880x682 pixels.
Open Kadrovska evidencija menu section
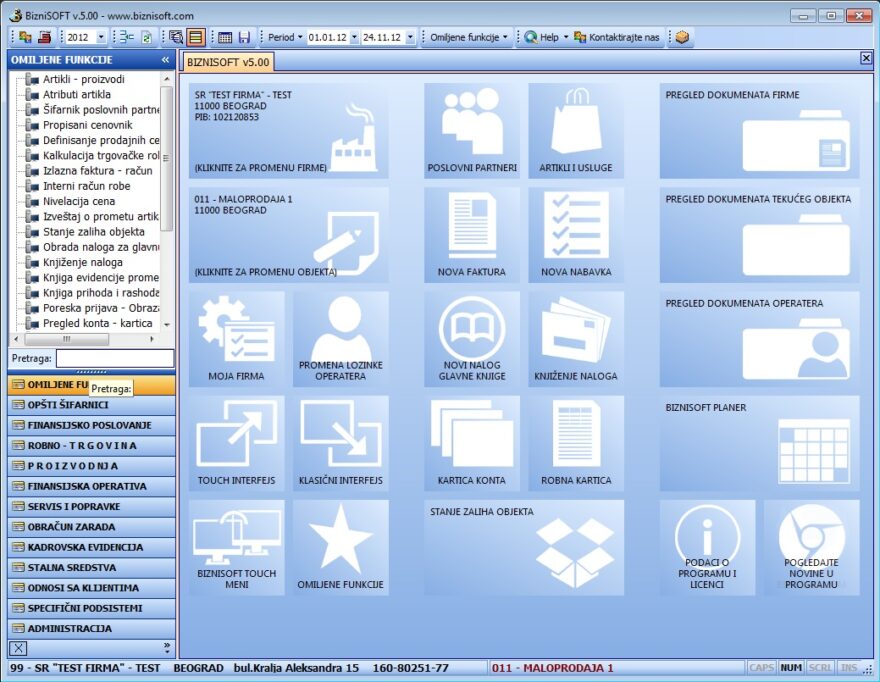(91, 547)
